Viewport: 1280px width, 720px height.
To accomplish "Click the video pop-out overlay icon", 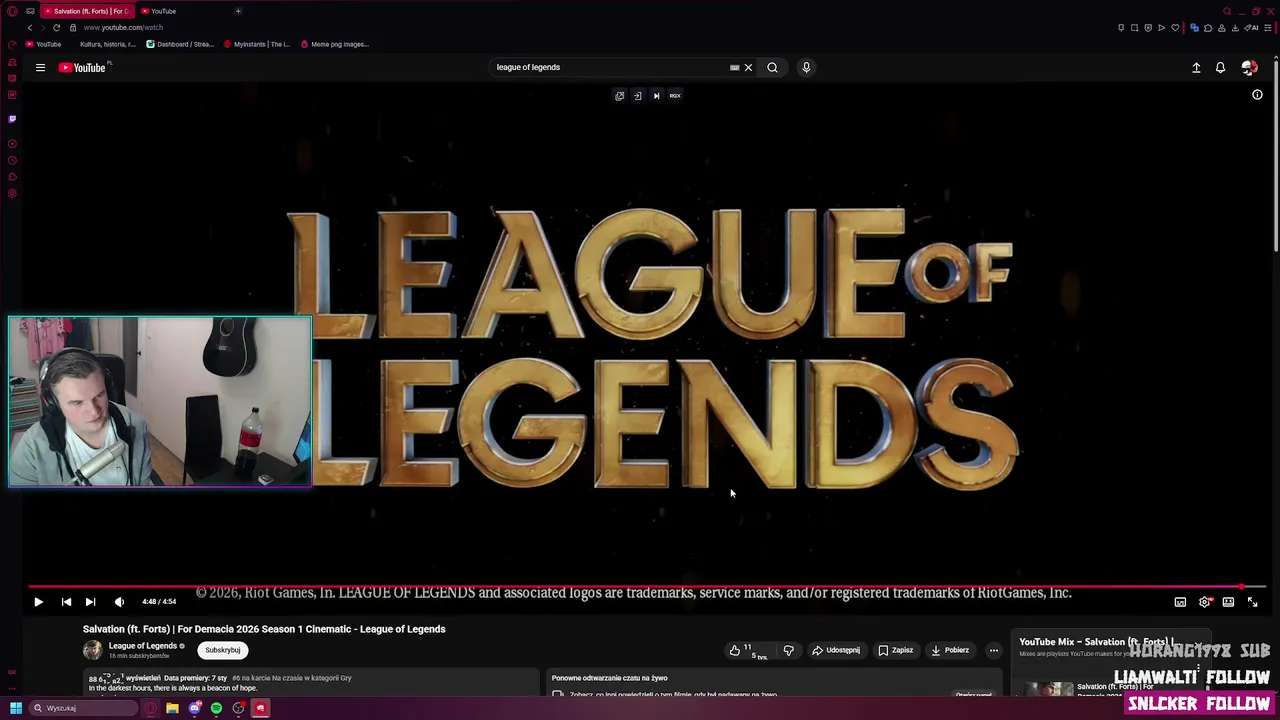I will [x=619, y=96].
